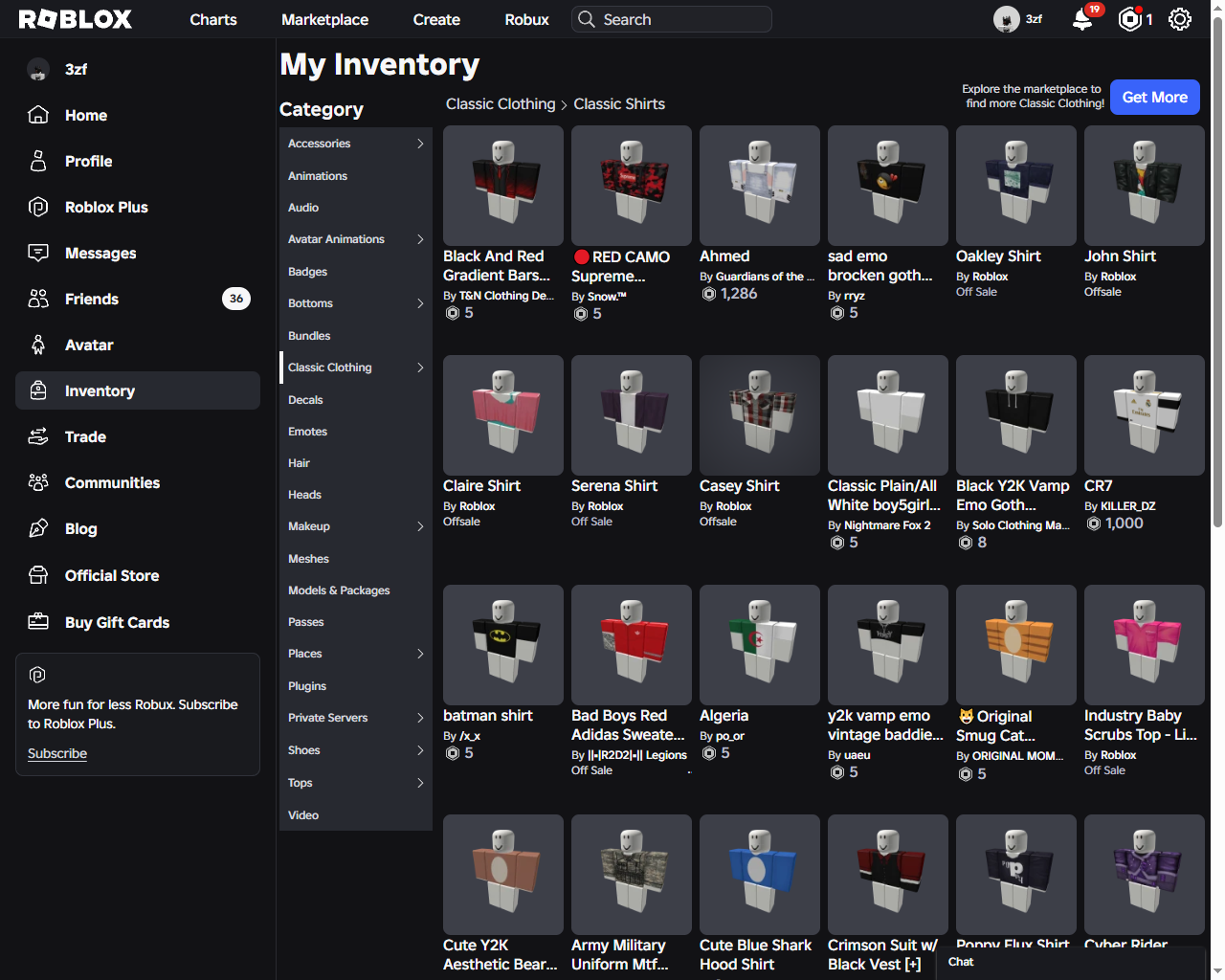
Task: Select the Models & Packages category
Action: [x=355, y=590]
